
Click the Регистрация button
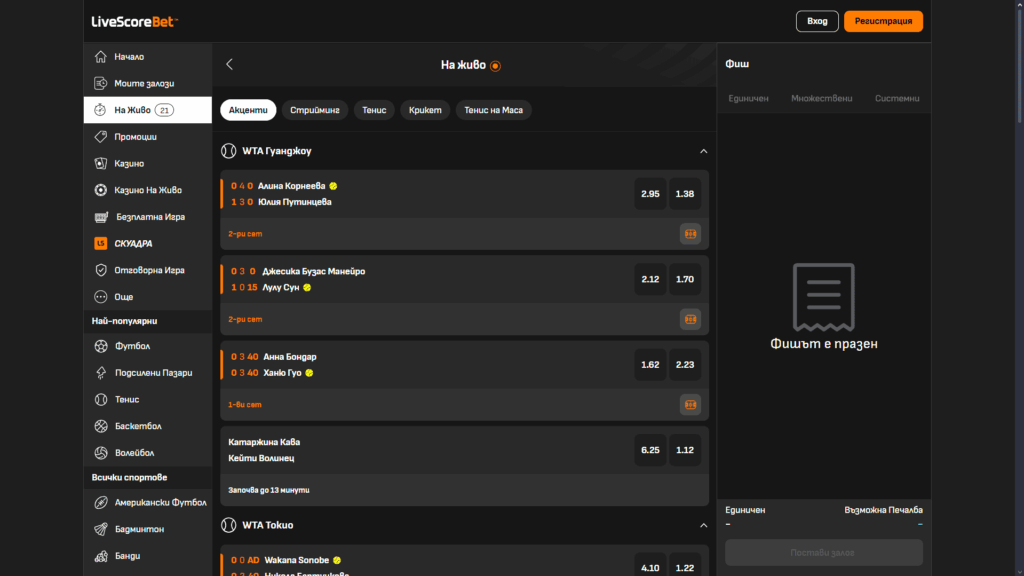pos(883,21)
